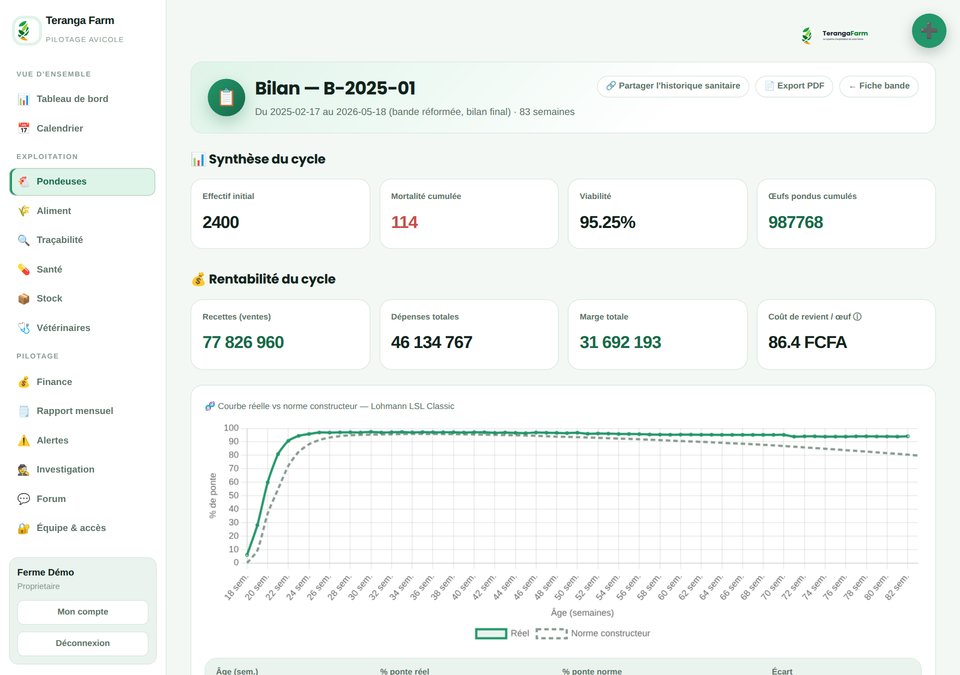Click the Santé pill icon
The width and height of the screenshot is (960, 675).
click(24, 270)
